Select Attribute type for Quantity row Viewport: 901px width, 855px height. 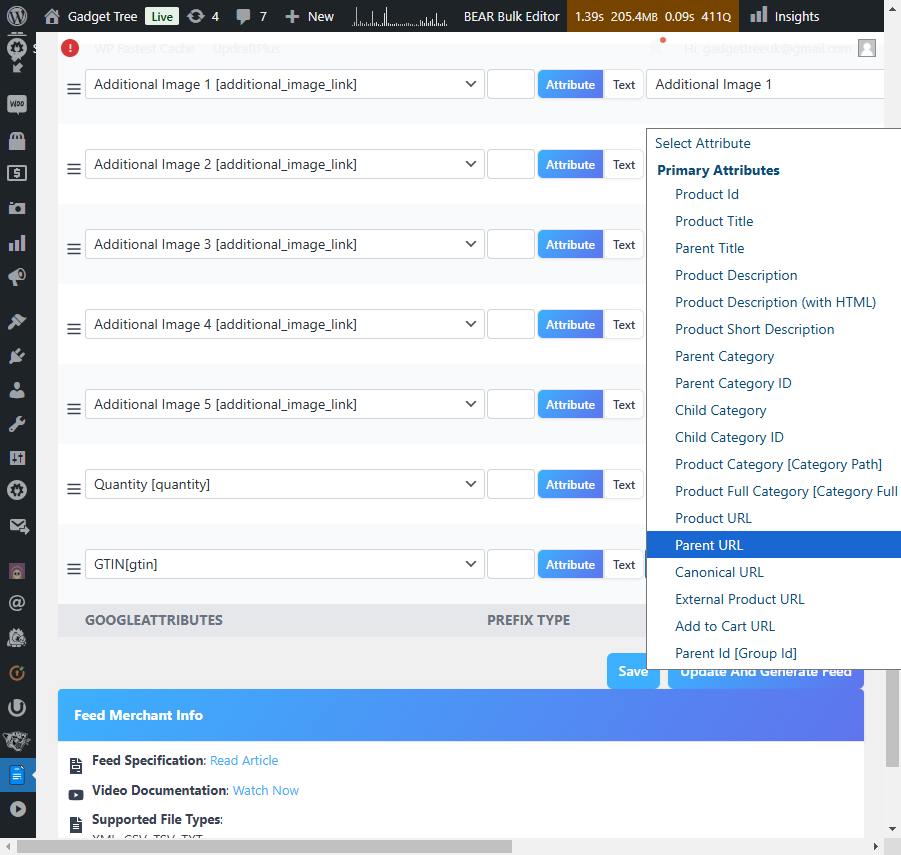(571, 484)
